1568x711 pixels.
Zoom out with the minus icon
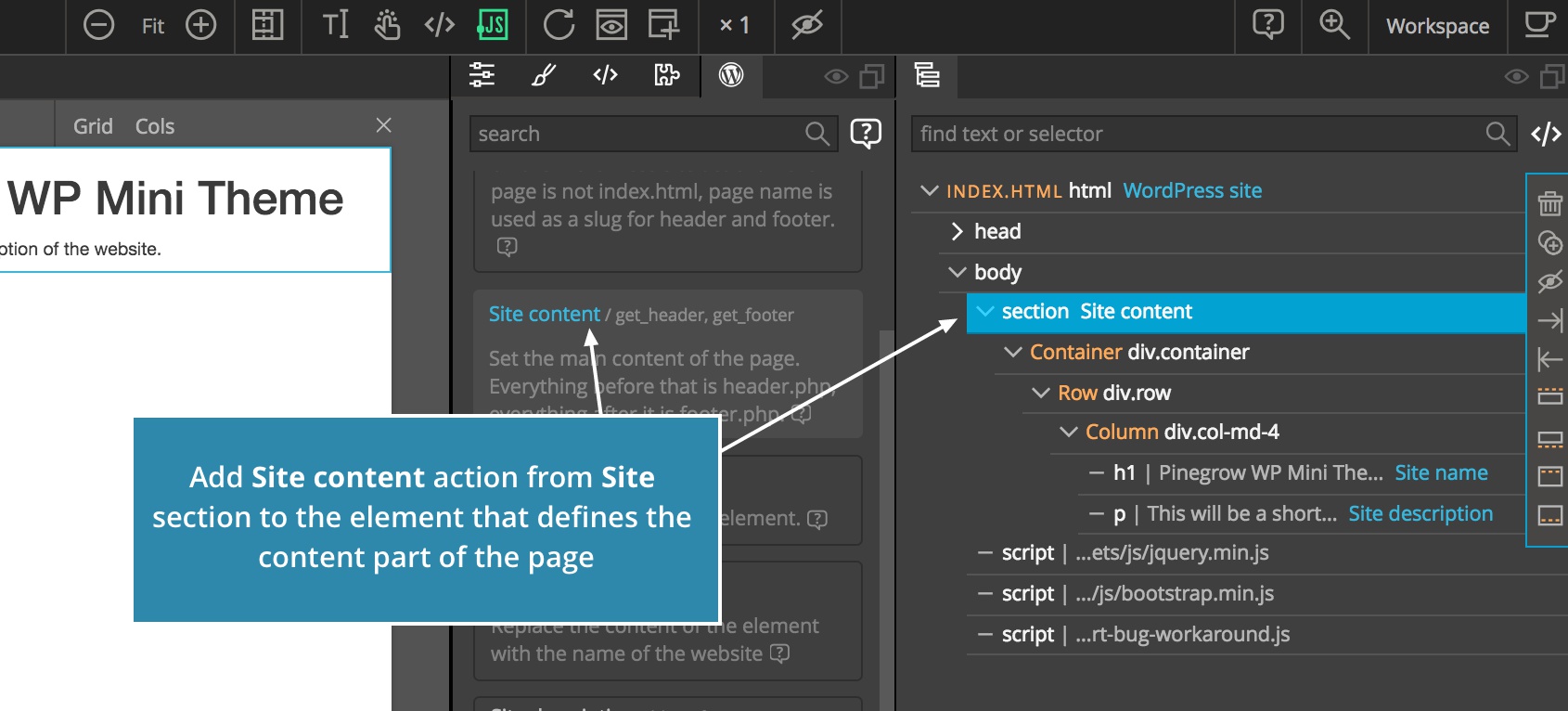[x=98, y=25]
